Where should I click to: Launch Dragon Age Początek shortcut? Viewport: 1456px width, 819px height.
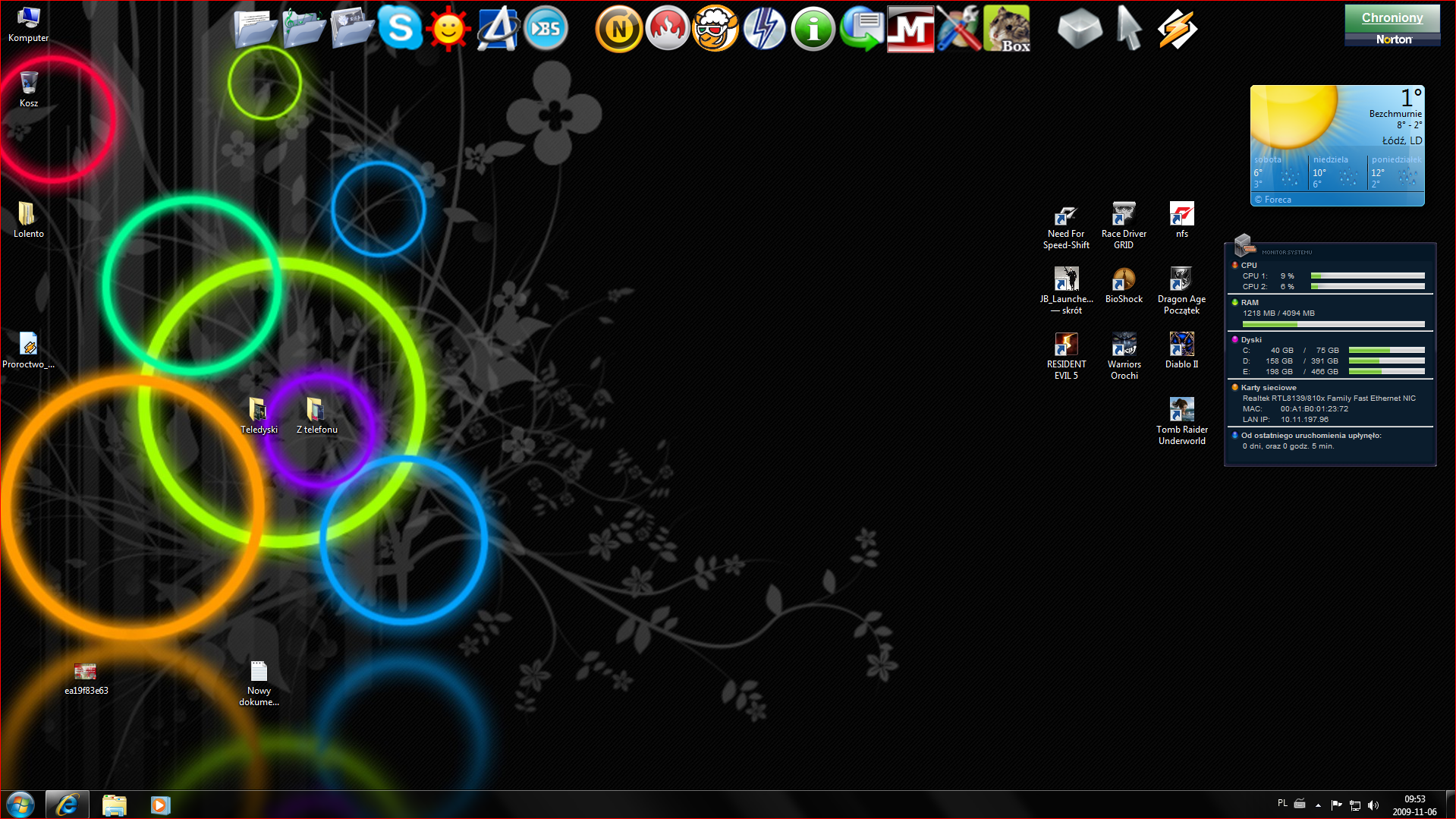[x=1181, y=291]
